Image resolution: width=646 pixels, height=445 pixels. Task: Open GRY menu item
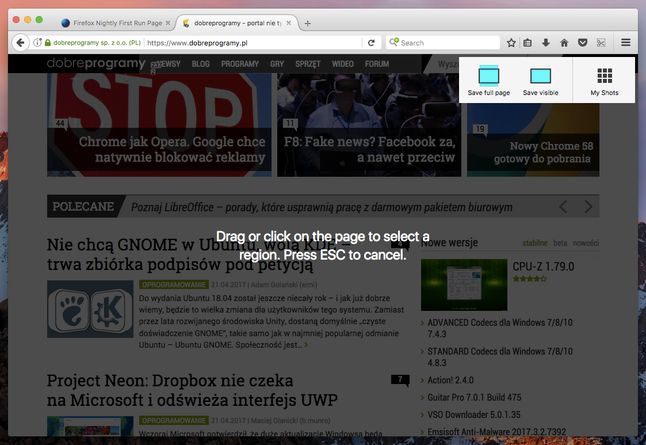click(x=277, y=64)
